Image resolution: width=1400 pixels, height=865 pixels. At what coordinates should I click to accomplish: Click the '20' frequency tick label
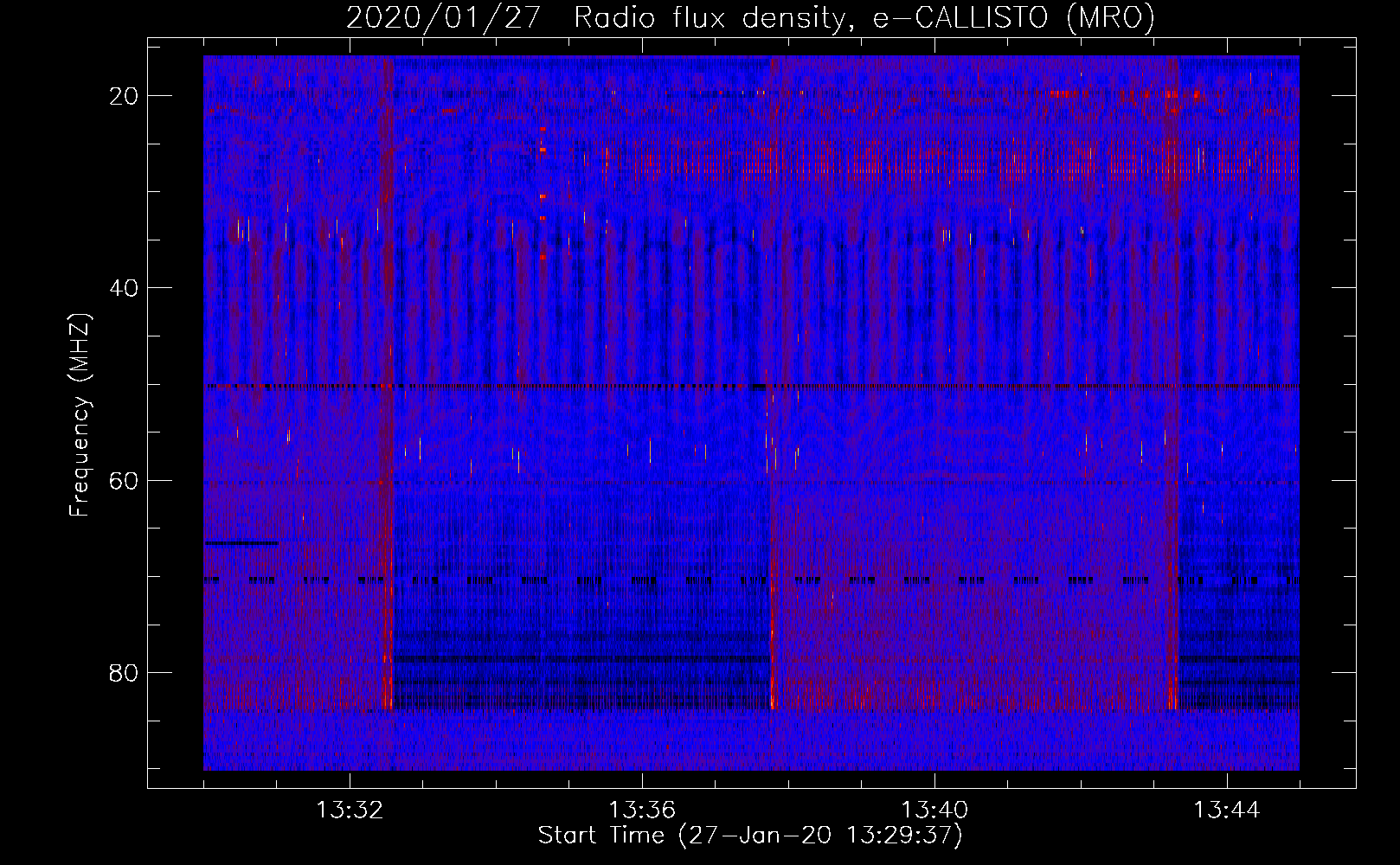(125, 96)
